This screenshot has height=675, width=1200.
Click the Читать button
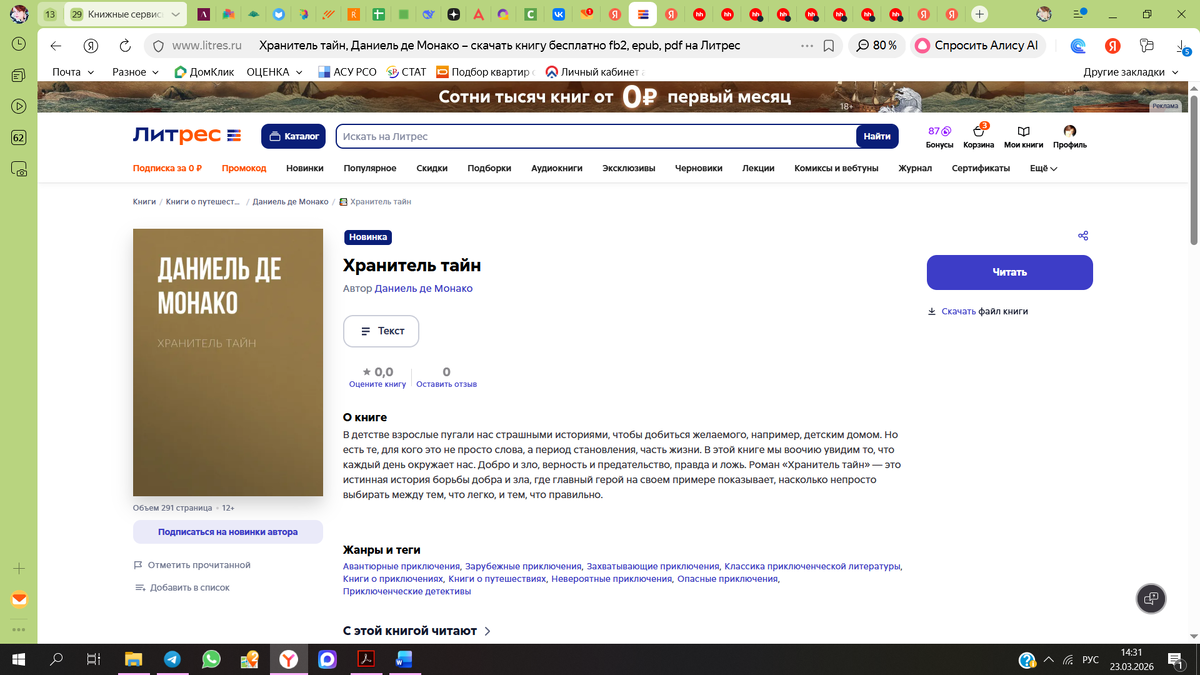(1010, 272)
